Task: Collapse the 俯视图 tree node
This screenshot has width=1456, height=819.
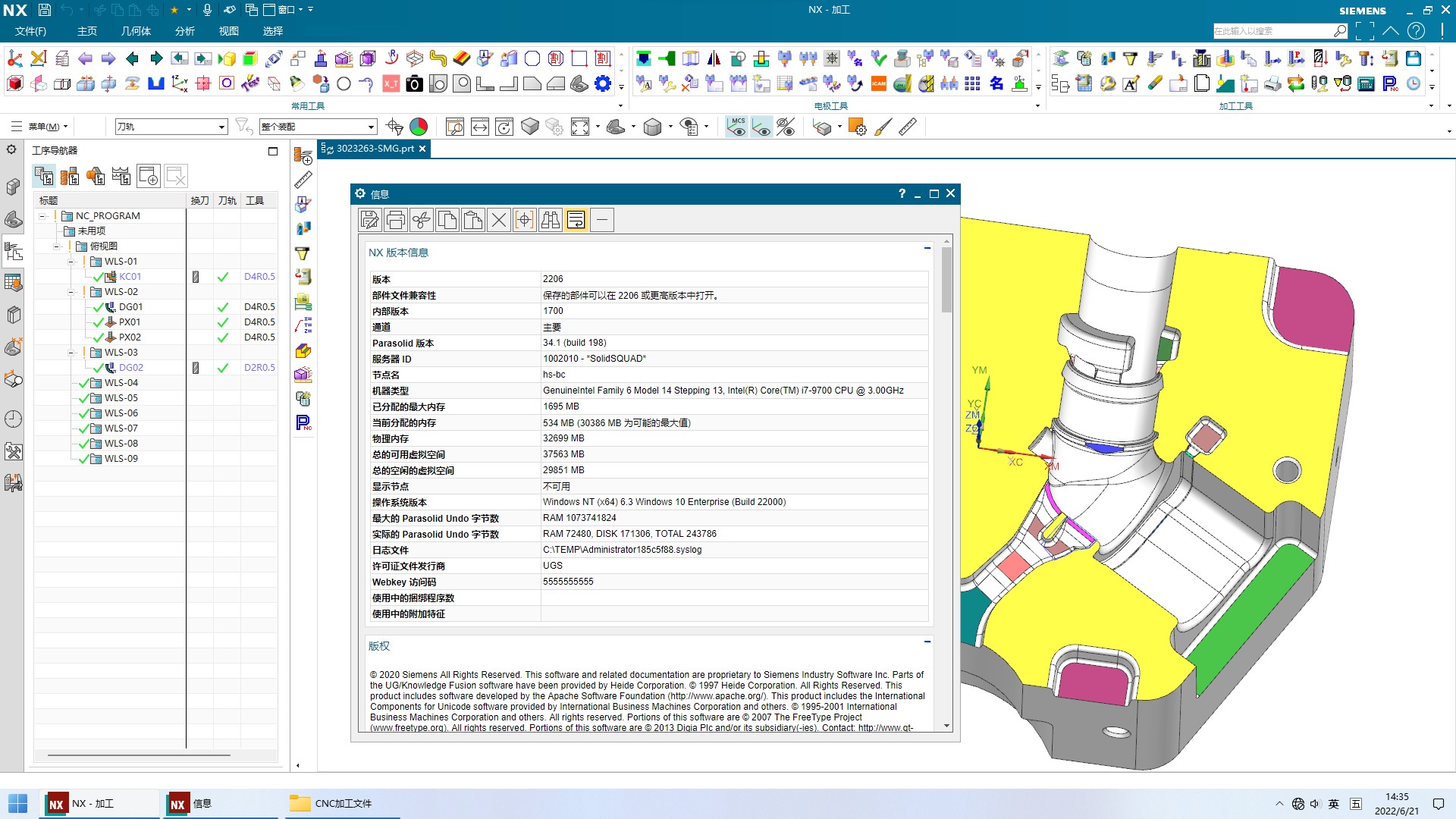Action: 57,246
